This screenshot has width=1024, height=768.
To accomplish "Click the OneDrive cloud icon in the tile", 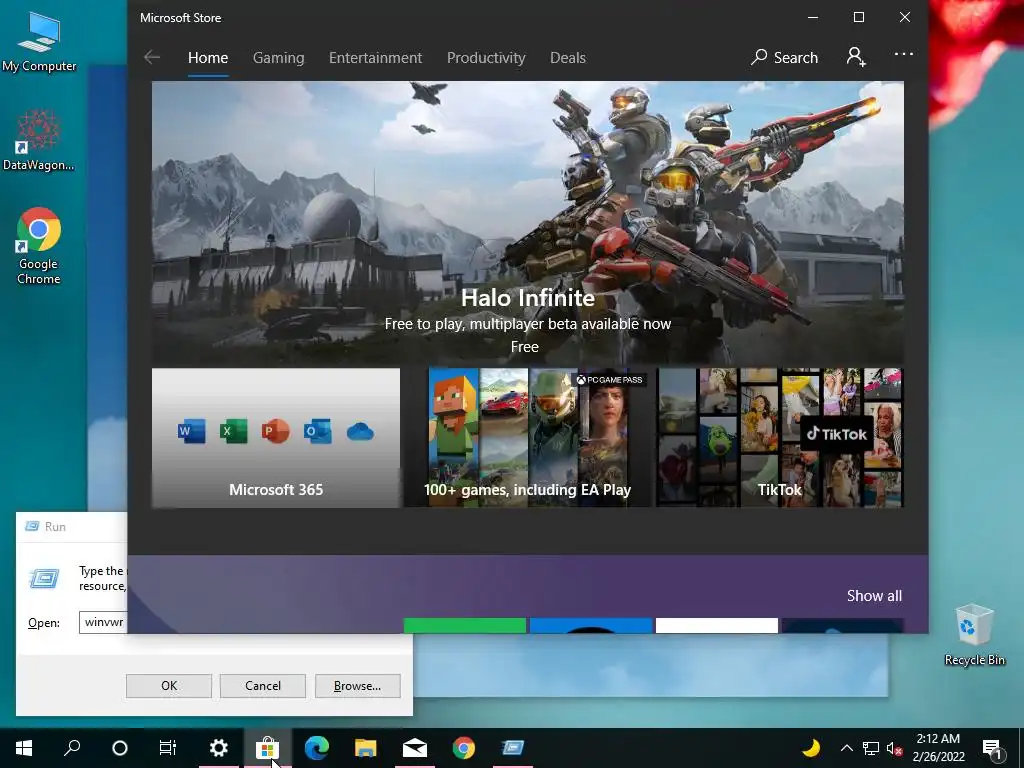I will click(x=360, y=432).
